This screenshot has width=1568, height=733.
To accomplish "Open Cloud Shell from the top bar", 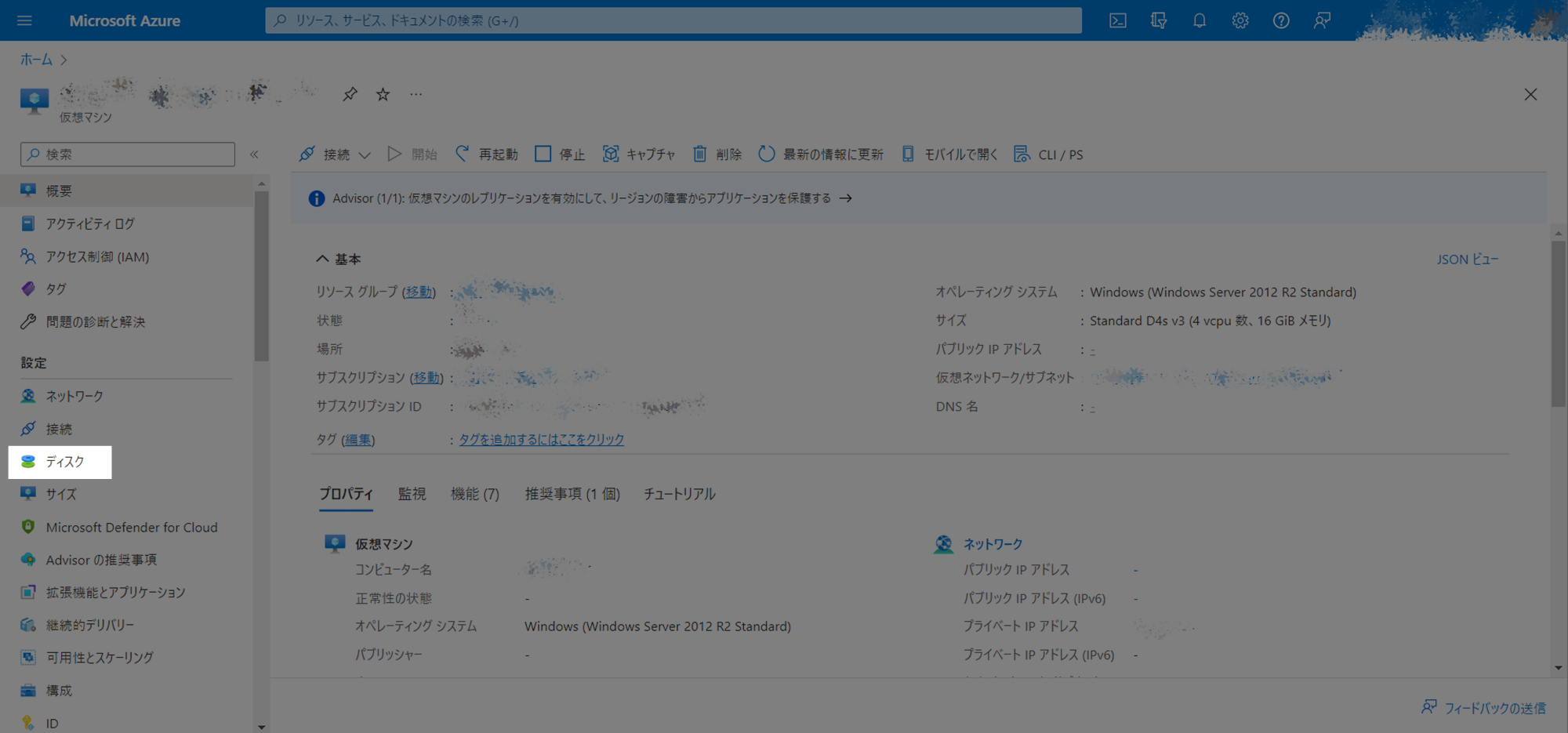I will click(1118, 20).
